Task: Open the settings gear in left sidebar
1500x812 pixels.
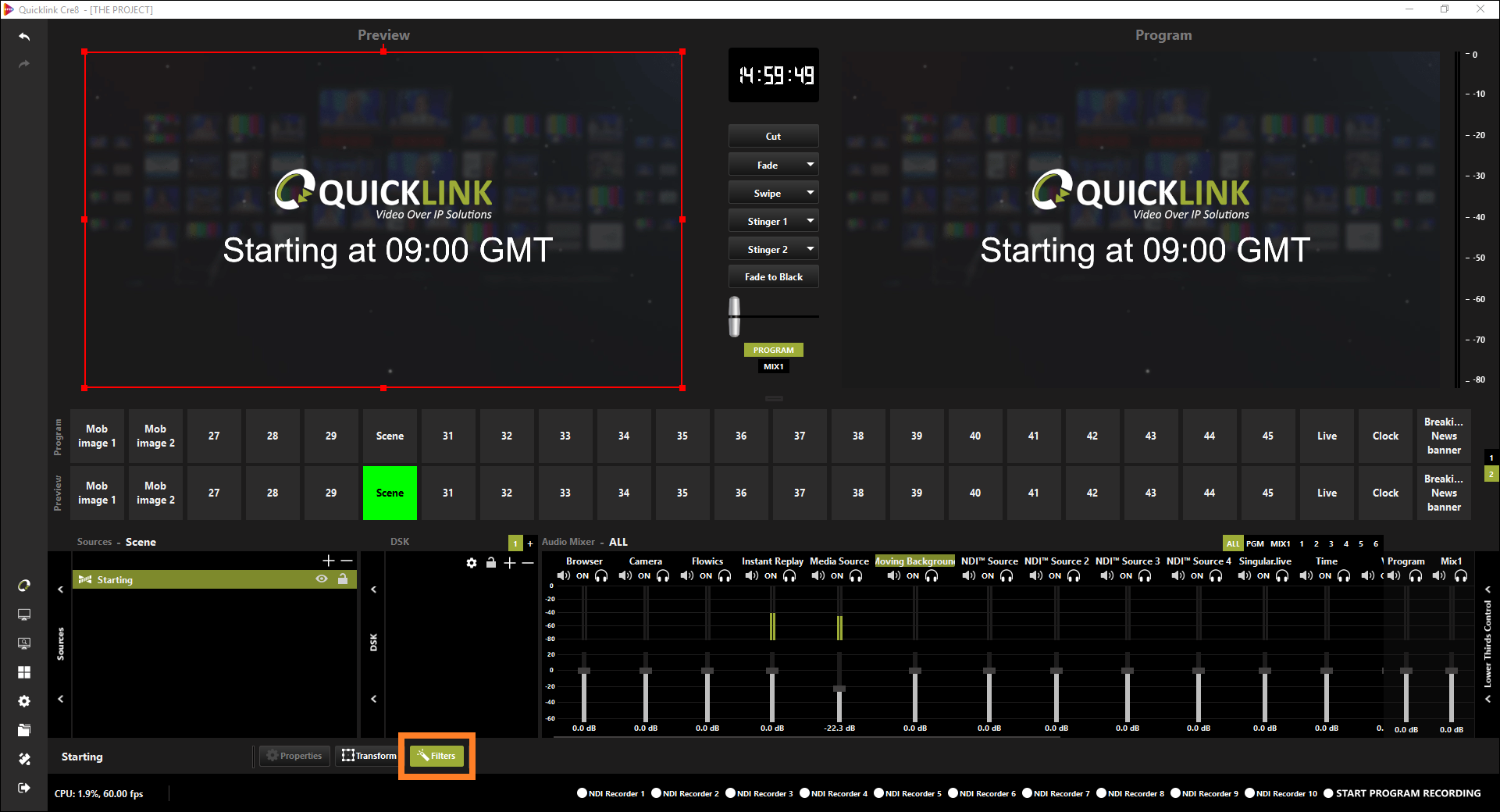Action: (24, 701)
